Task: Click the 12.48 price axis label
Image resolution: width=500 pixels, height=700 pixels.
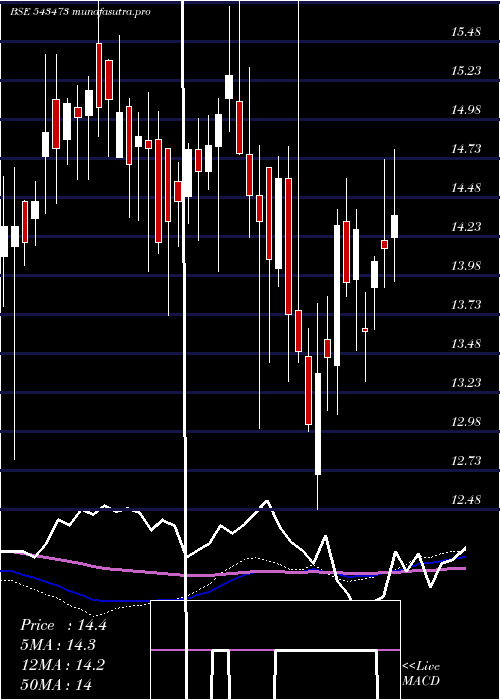Action: pyautogui.click(x=466, y=500)
